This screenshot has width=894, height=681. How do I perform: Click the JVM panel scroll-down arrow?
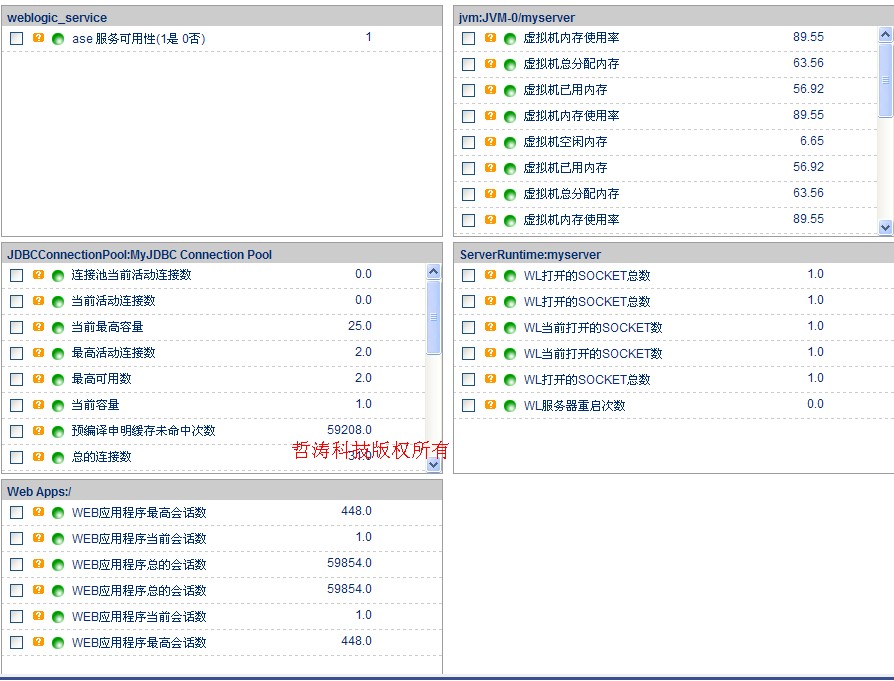pos(885,227)
